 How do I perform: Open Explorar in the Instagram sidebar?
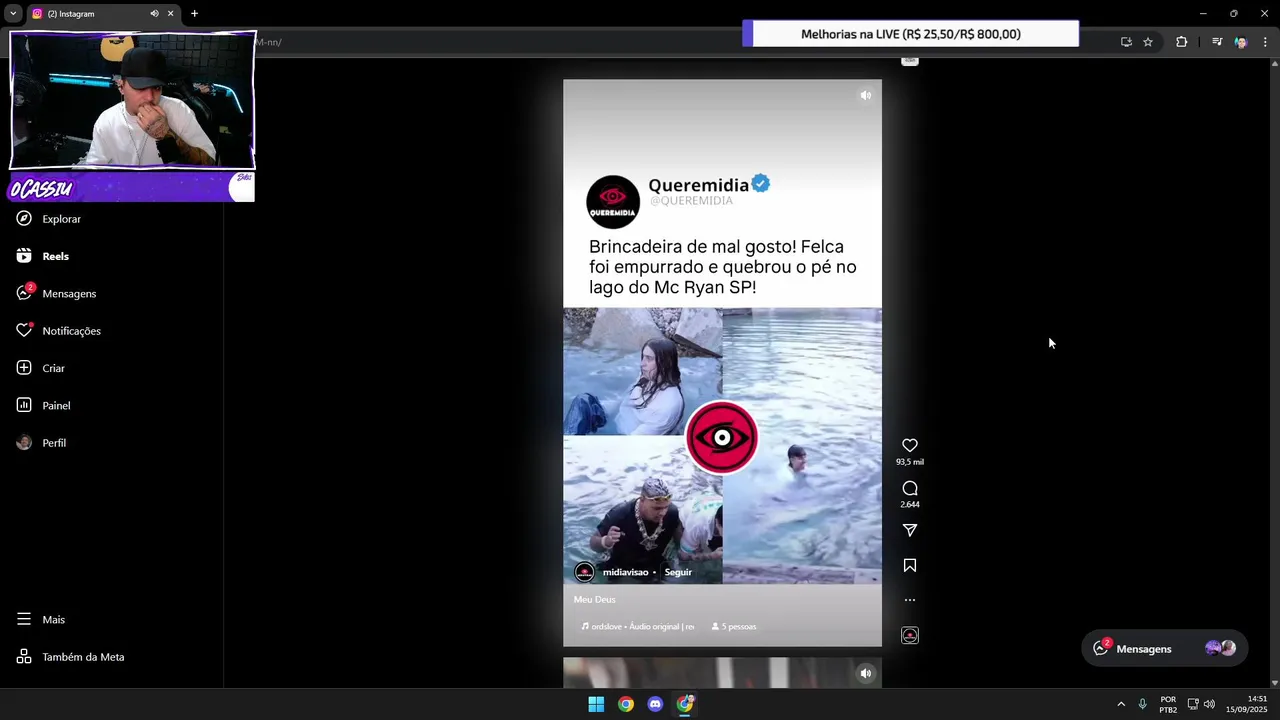(48, 219)
